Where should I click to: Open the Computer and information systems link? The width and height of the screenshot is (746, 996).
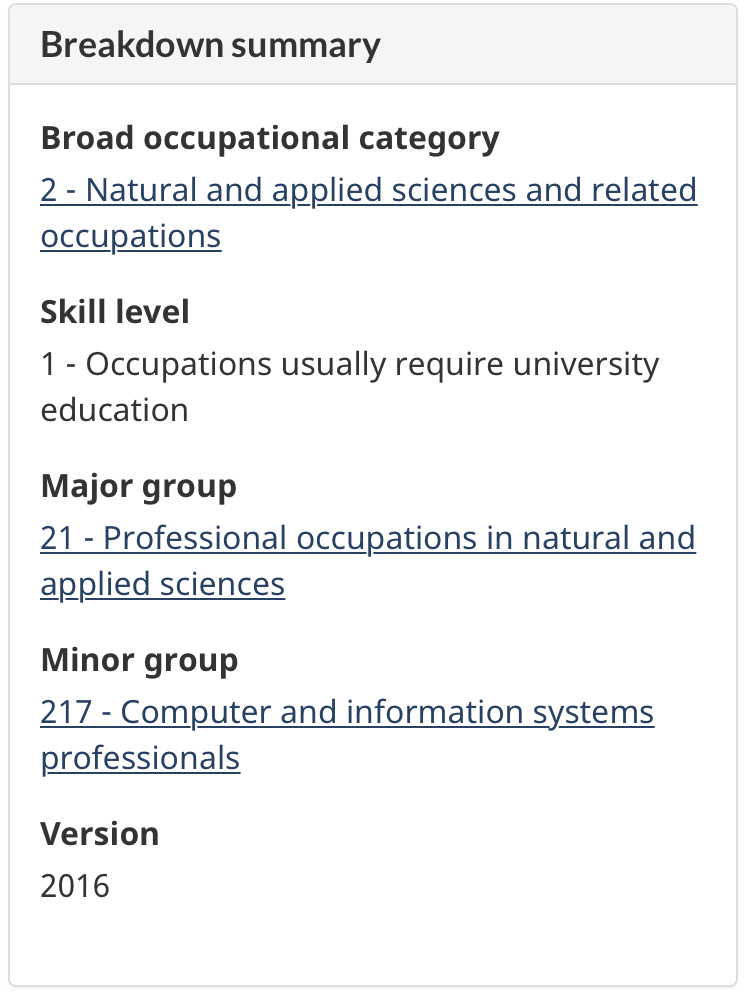347,712
